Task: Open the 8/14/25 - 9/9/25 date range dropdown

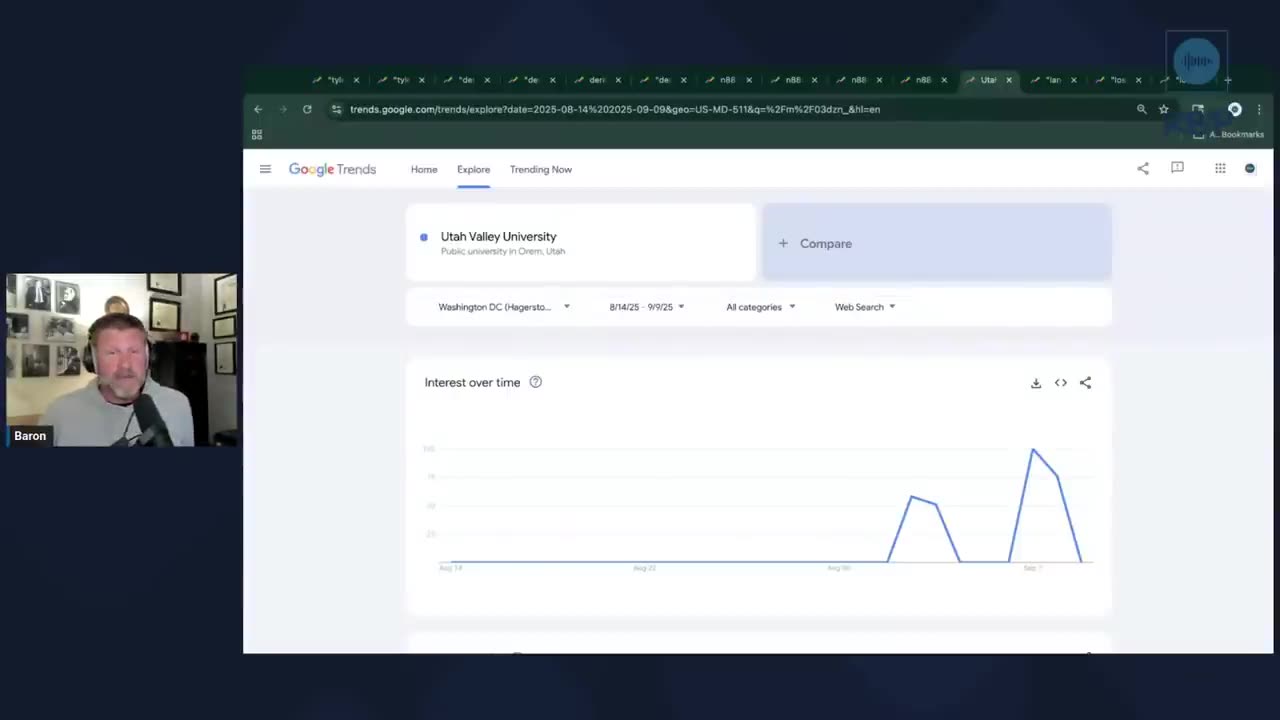Action: (x=647, y=307)
